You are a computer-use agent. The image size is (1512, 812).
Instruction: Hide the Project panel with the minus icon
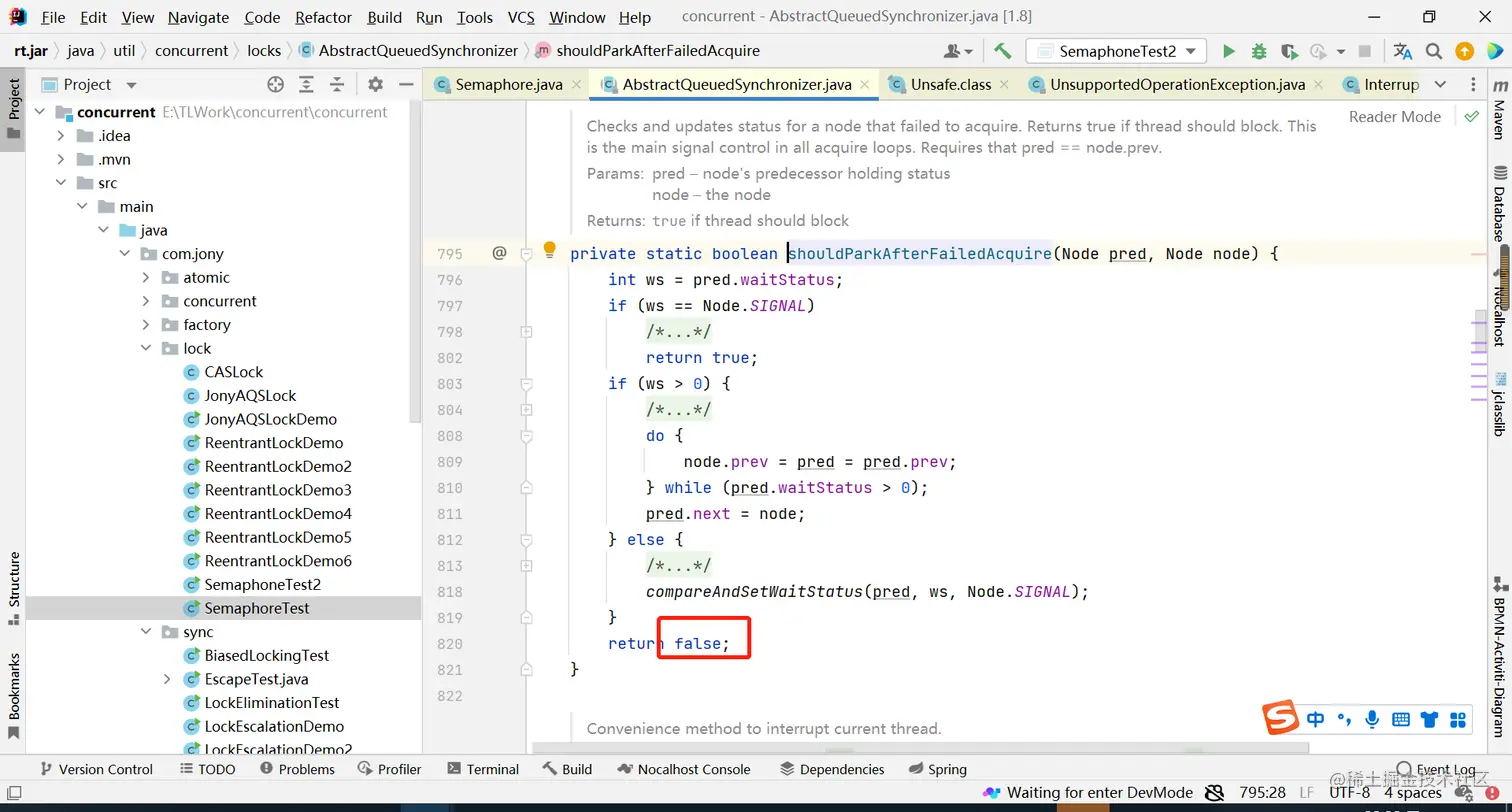[405, 85]
